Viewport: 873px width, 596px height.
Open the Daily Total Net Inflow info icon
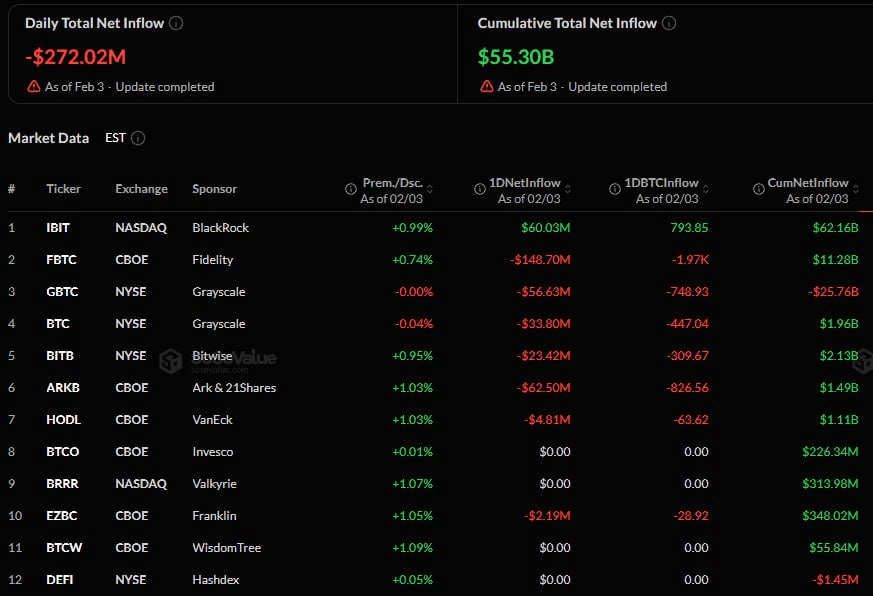(177, 22)
